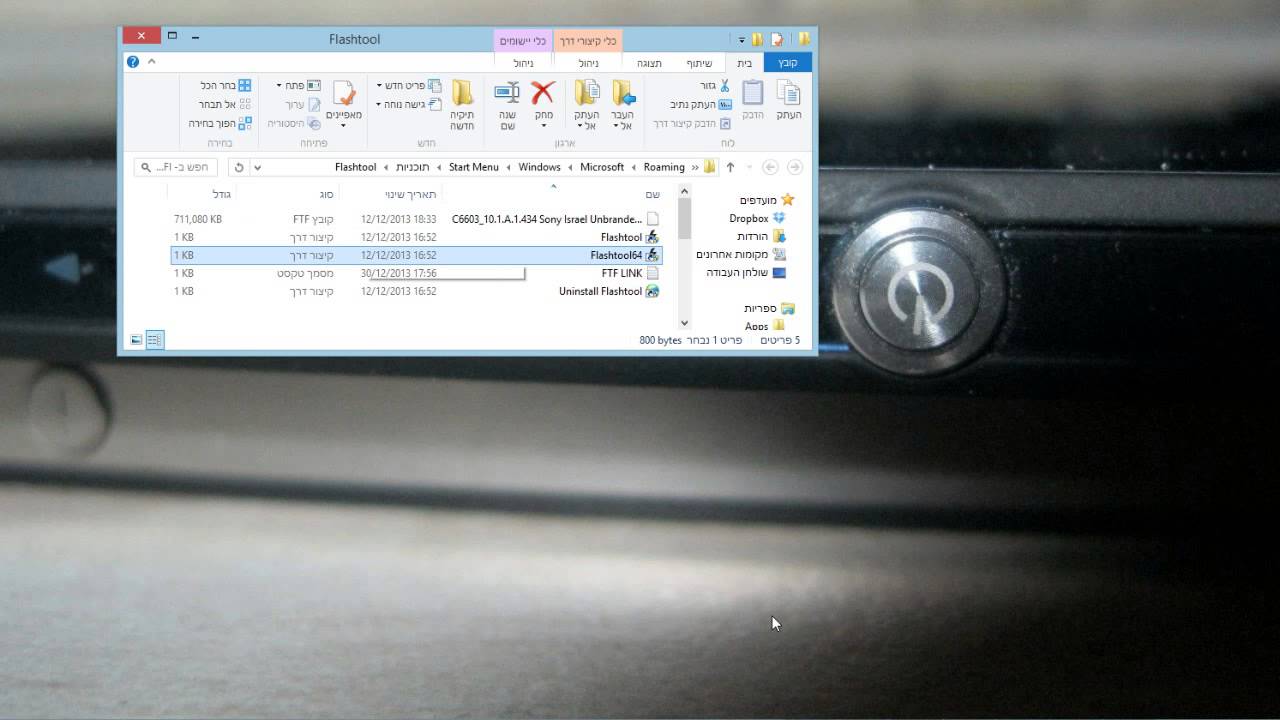Switch to the Share (שיתוף) ribbon tab
This screenshot has height=720, width=1280.
coord(699,63)
